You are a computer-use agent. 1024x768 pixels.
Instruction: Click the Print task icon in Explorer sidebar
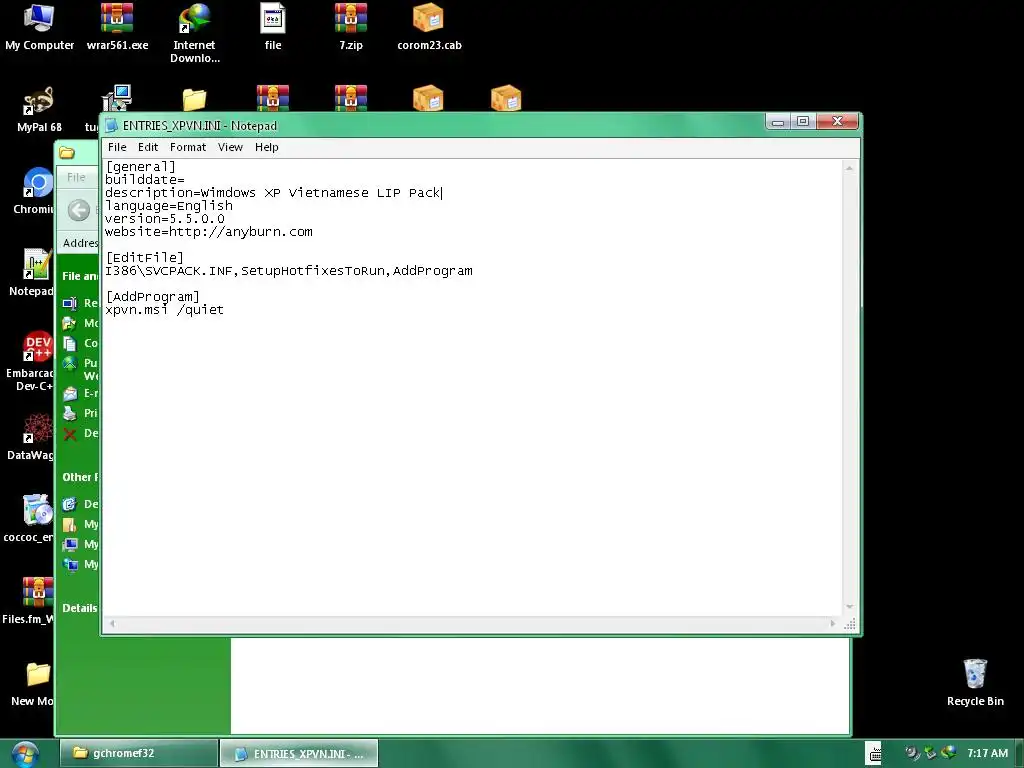coord(70,413)
